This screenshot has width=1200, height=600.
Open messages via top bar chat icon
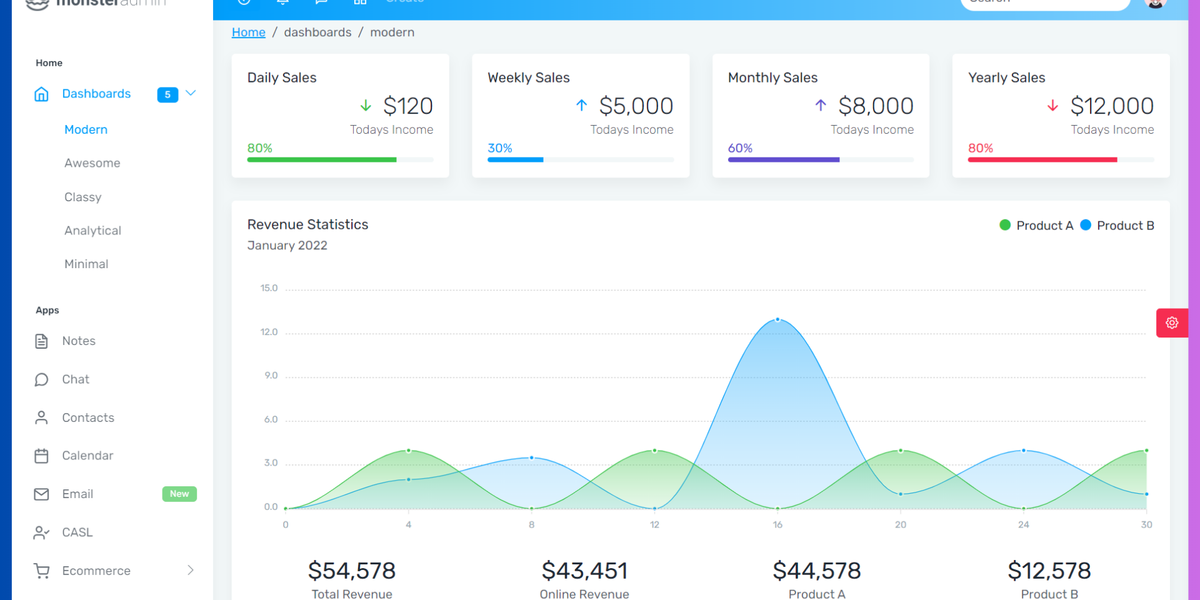pos(320,3)
